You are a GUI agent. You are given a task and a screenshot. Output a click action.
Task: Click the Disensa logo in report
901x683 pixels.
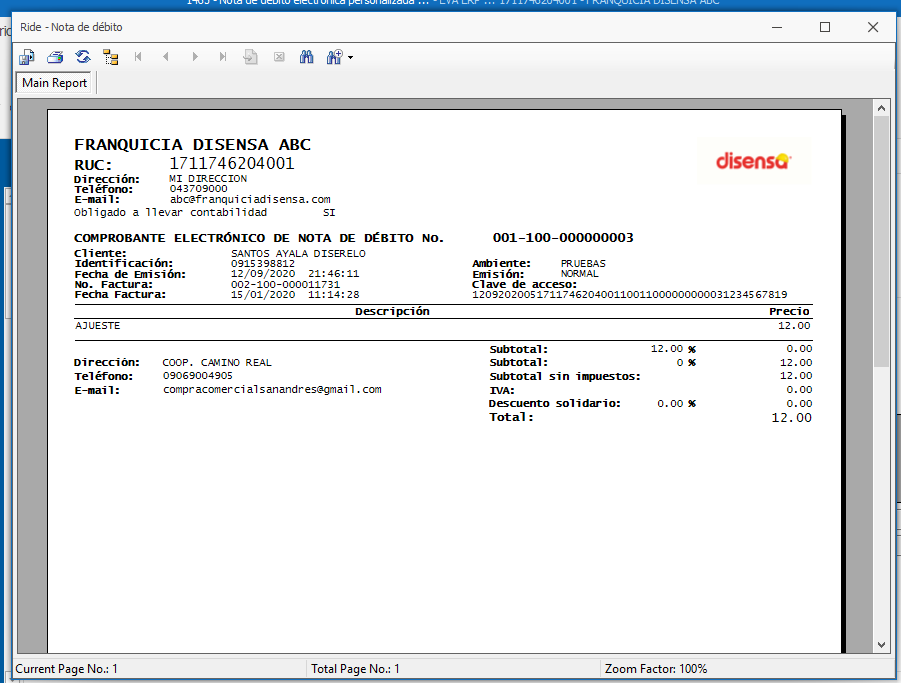(x=753, y=160)
